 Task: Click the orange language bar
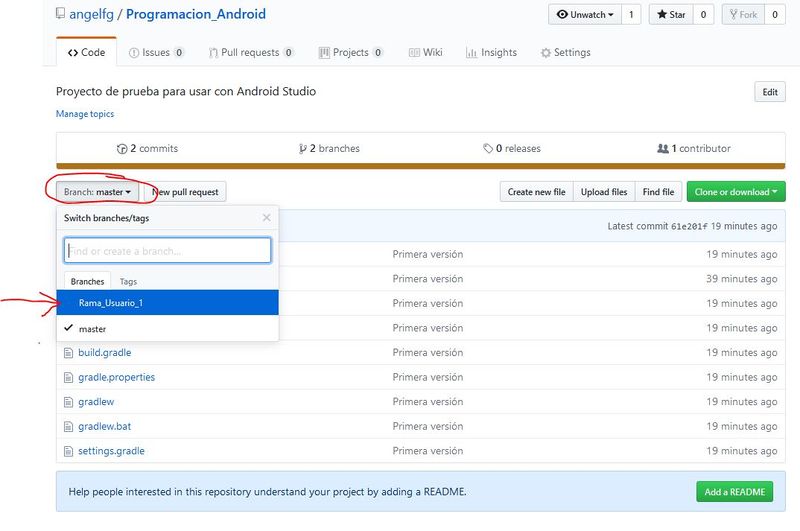click(420, 166)
